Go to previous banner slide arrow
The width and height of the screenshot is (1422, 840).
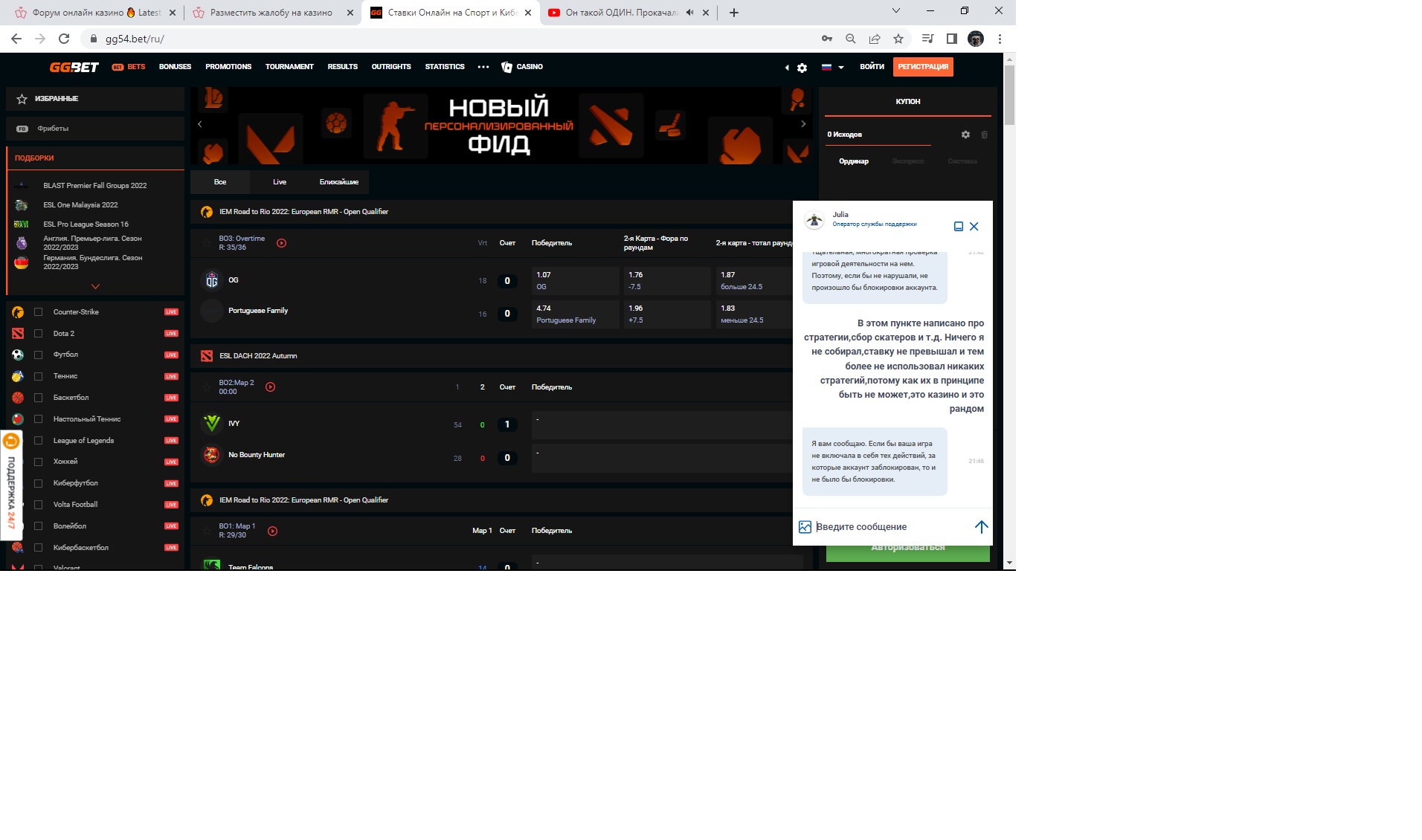coord(199,124)
